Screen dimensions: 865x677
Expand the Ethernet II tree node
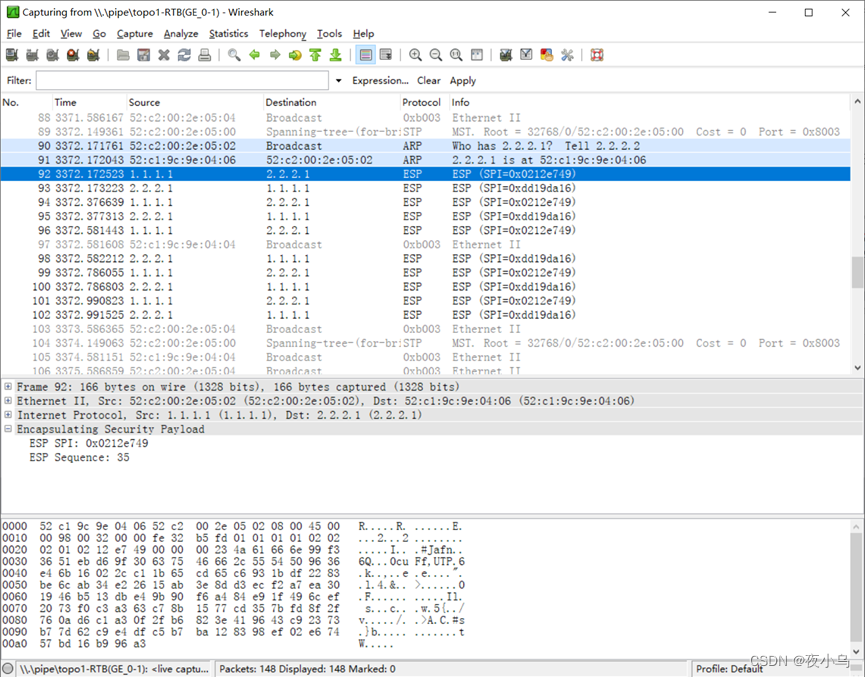click(x=8, y=401)
